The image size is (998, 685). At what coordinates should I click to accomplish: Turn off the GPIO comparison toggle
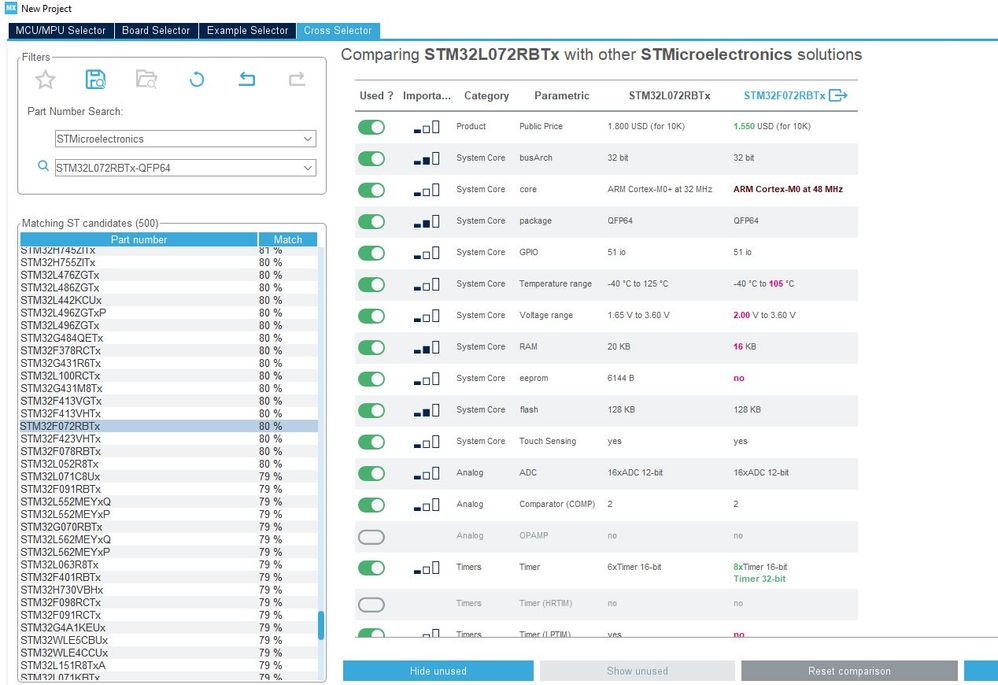pos(372,253)
